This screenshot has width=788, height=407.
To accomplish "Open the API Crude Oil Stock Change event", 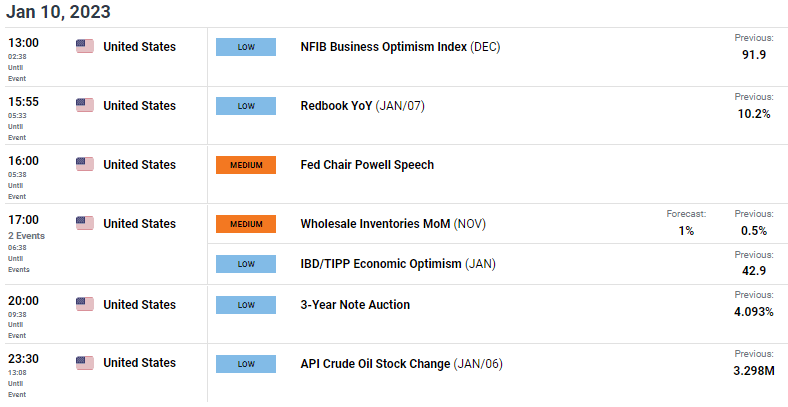I will click(x=401, y=364).
